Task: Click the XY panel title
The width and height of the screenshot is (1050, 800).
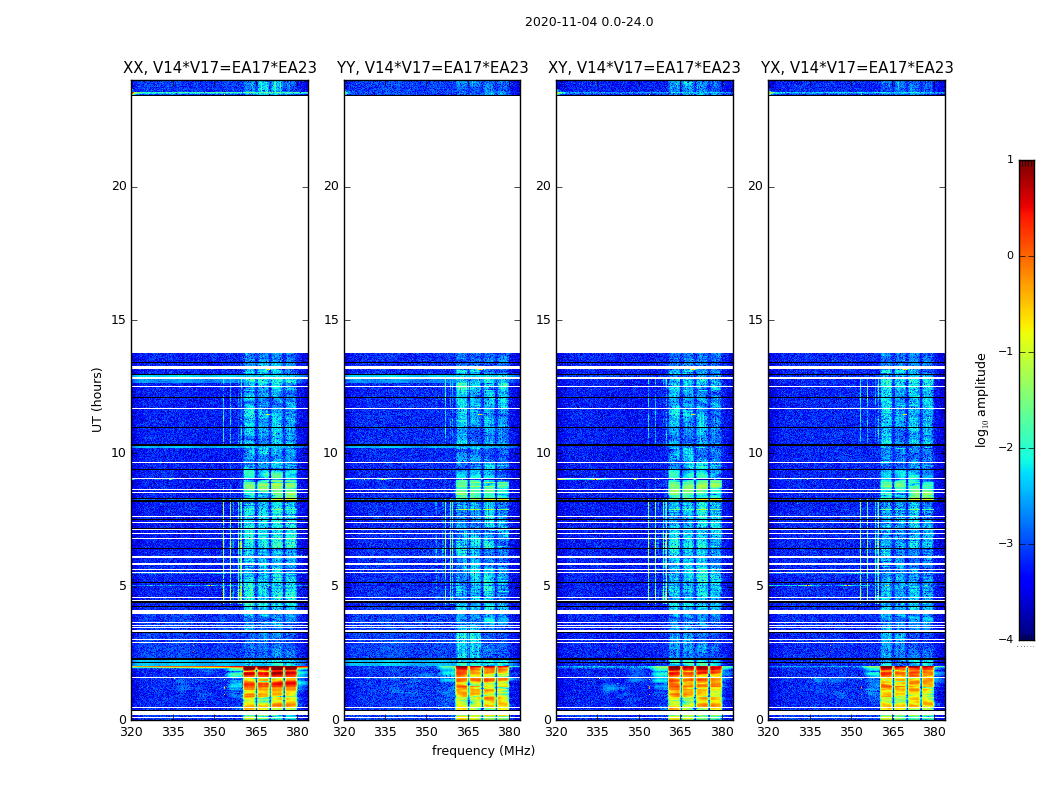Action: 644,68
